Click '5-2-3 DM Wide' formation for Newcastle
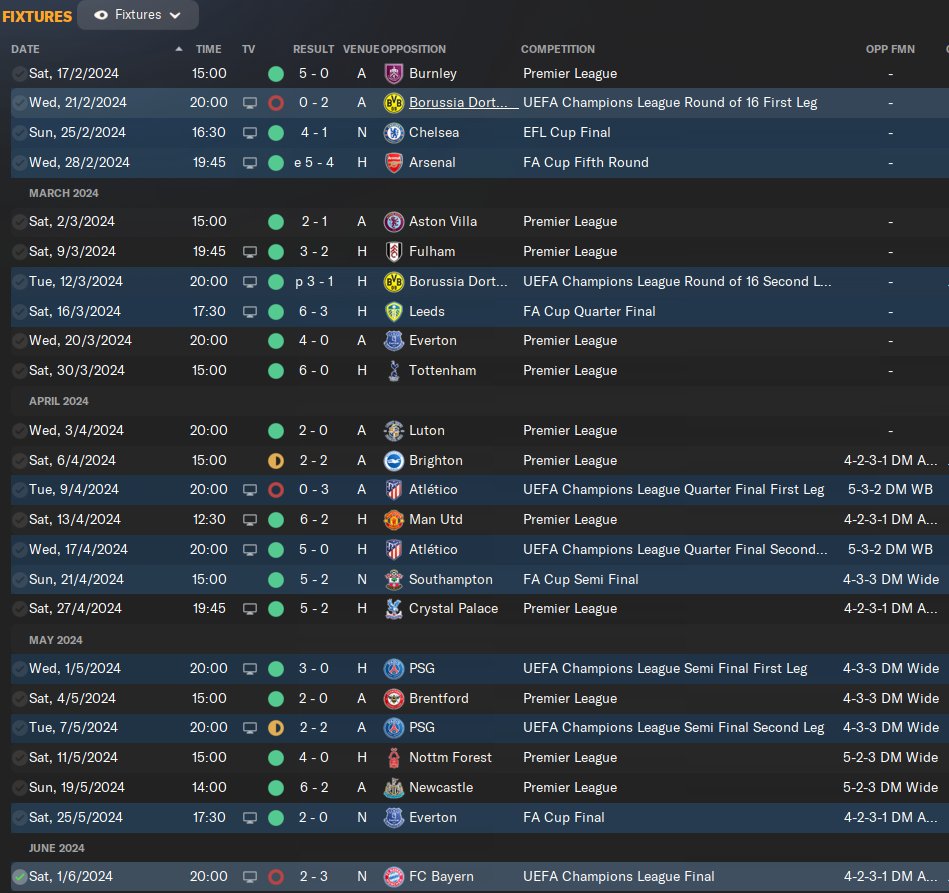The width and height of the screenshot is (949, 893). click(890, 788)
